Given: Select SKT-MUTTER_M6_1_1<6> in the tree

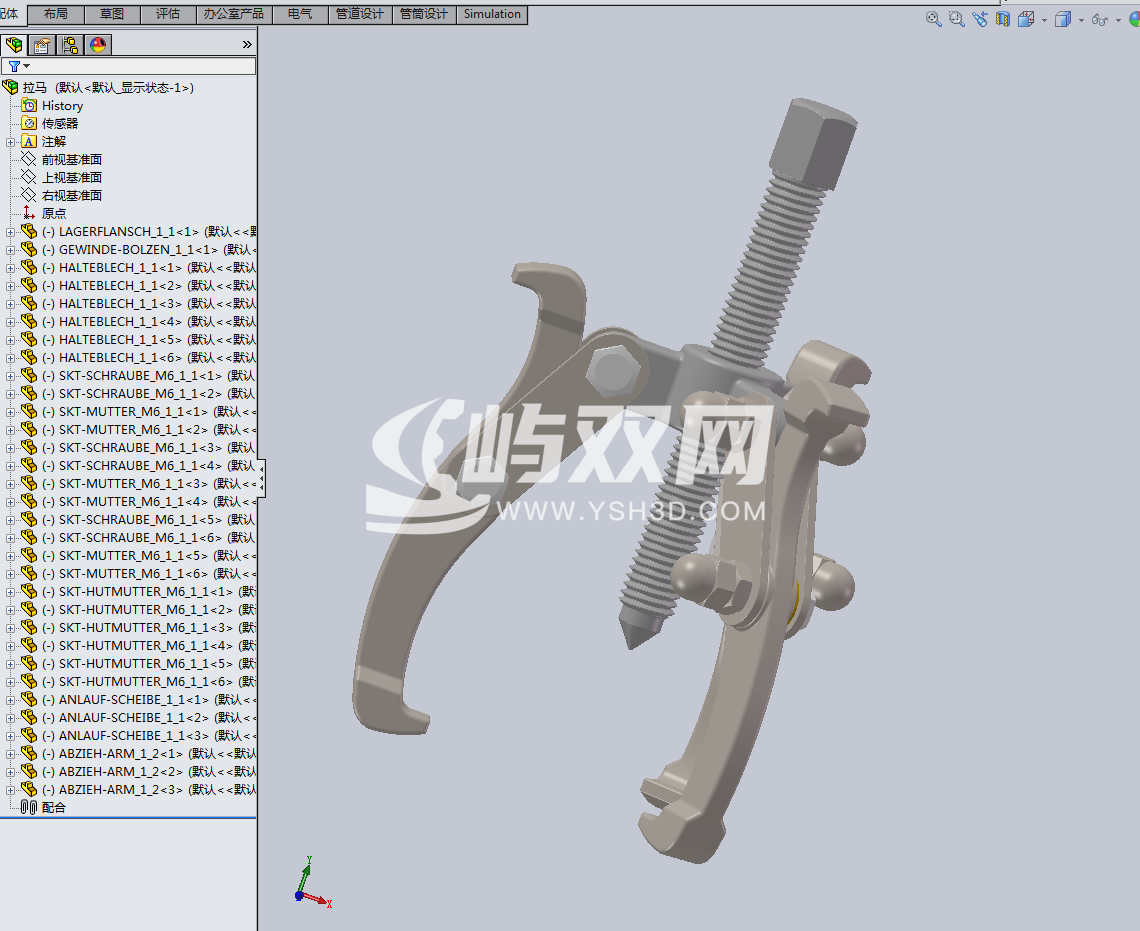Looking at the screenshot, I should (x=149, y=573).
